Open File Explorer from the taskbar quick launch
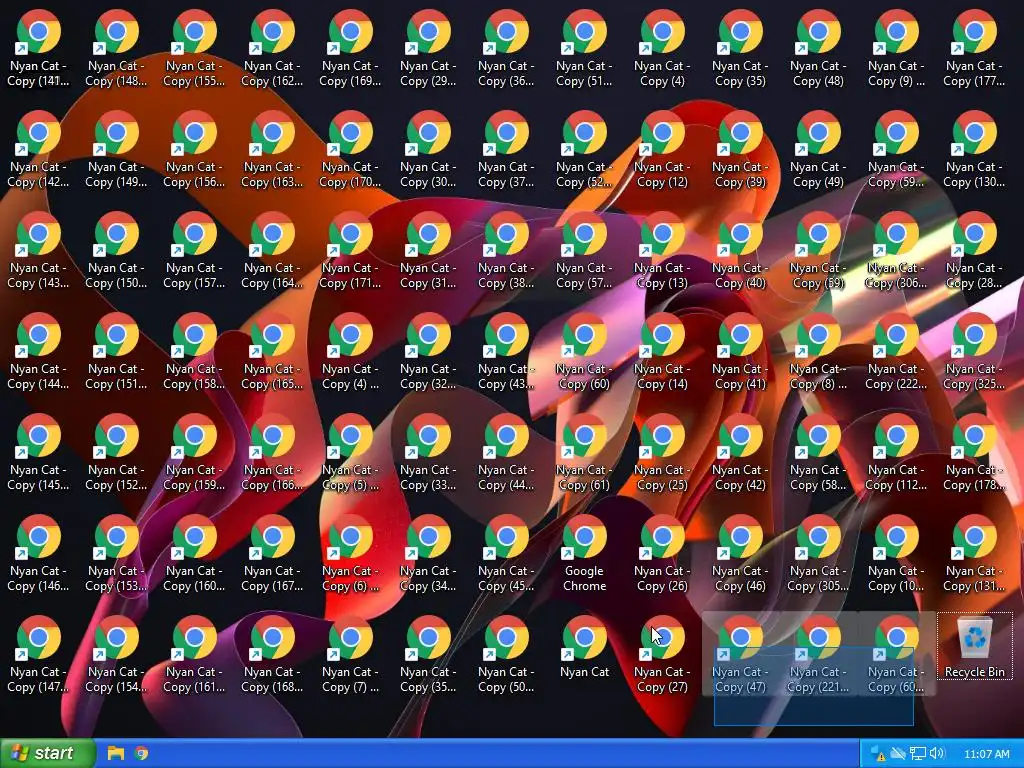This screenshot has height=768, width=1024. coord(116,753)
